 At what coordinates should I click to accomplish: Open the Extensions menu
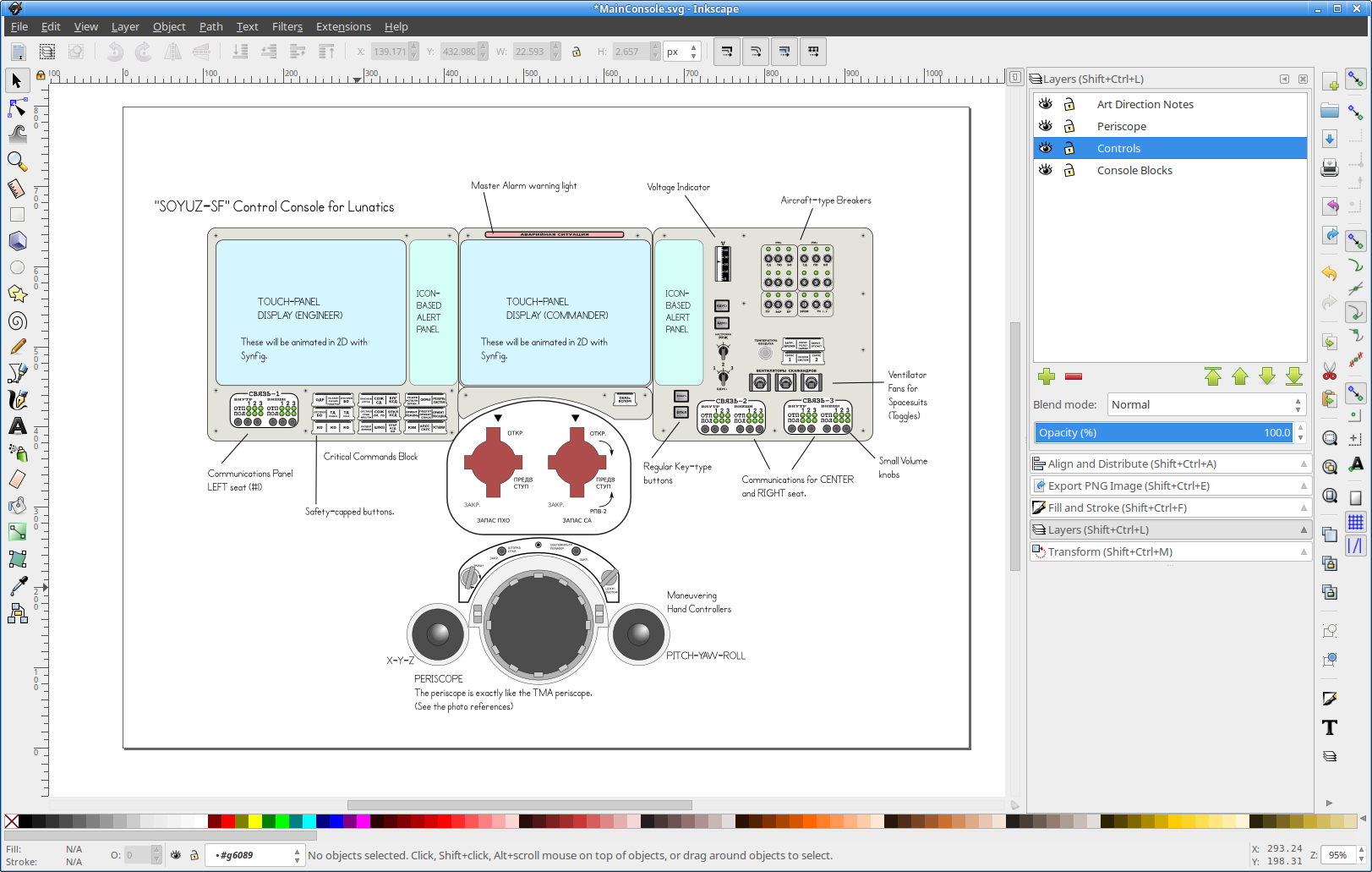click(x=343, y=27)
